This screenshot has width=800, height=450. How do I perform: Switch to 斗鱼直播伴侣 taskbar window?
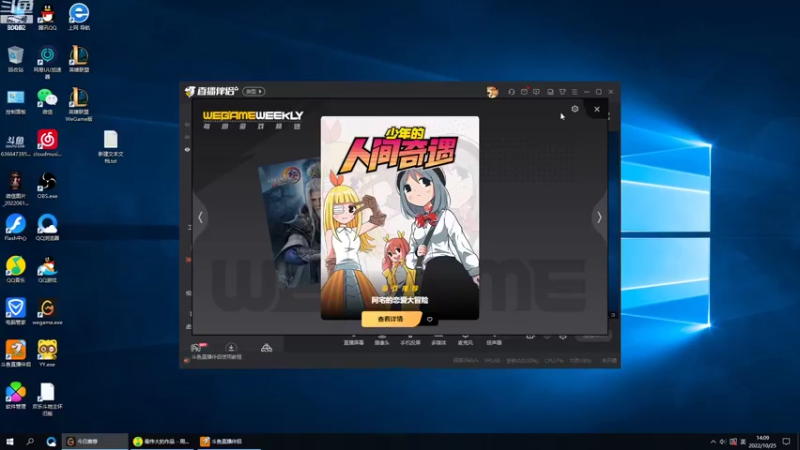[x=229, y=441]
